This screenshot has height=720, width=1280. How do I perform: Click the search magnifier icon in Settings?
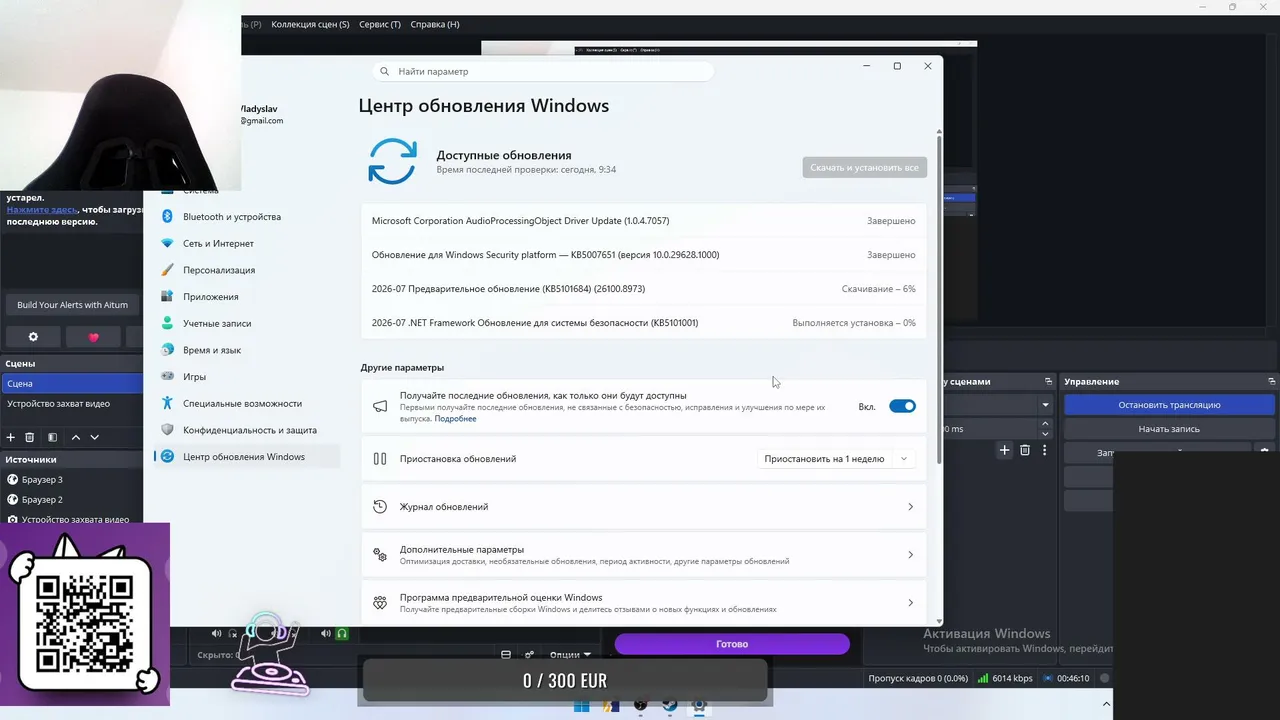tap(385, 72)
